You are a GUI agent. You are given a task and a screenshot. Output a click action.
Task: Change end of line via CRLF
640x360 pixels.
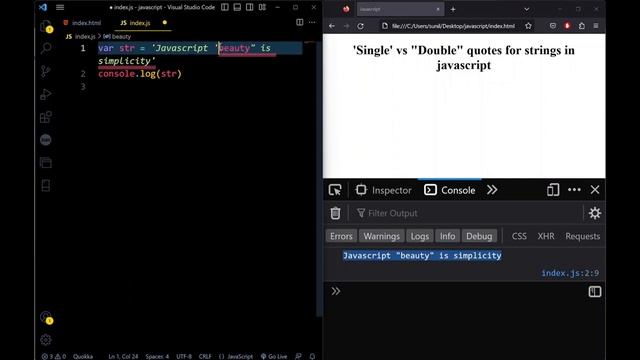pyautogui.click(x=205, y=356)
